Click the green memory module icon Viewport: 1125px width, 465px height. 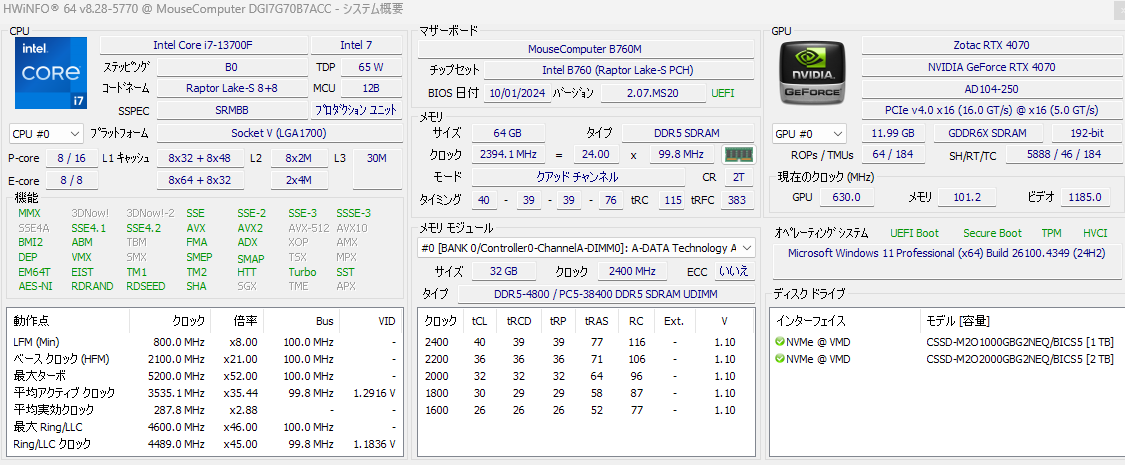pyautogui.click(x=739, y=155)
